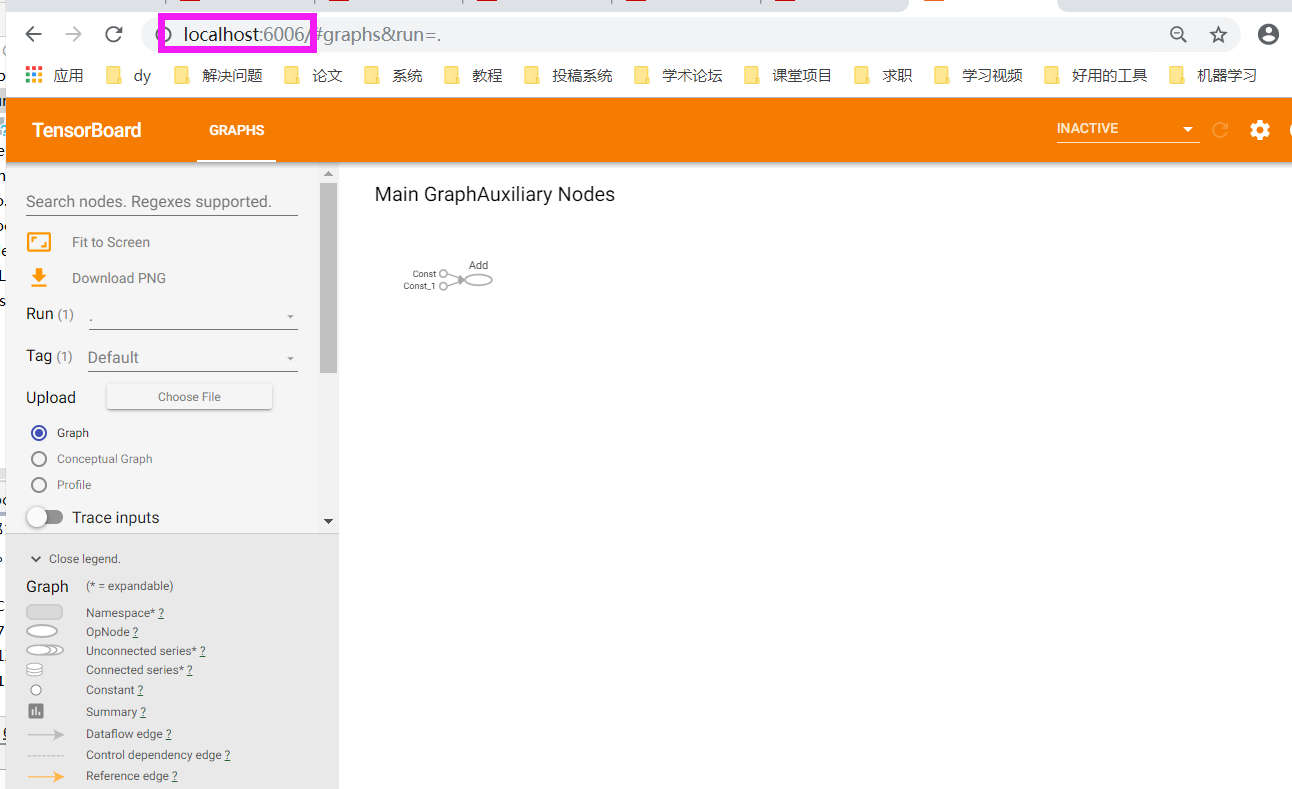The height and width of the screenshot is (789, 1292).
Task: Open the Chrome profile avatar icon
Action: [x=1268, y=35]
